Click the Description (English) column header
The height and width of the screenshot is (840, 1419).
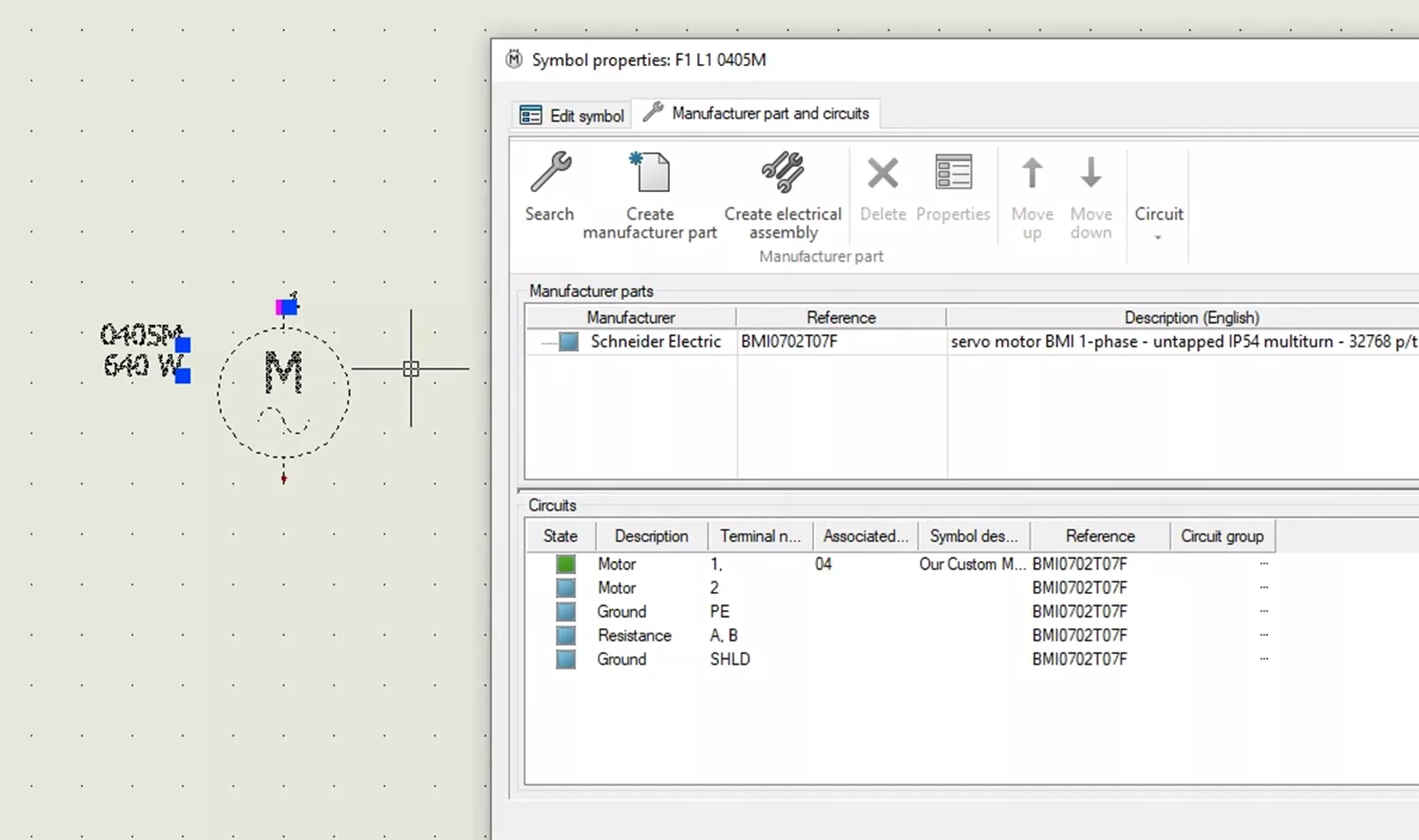(1191, 318)
